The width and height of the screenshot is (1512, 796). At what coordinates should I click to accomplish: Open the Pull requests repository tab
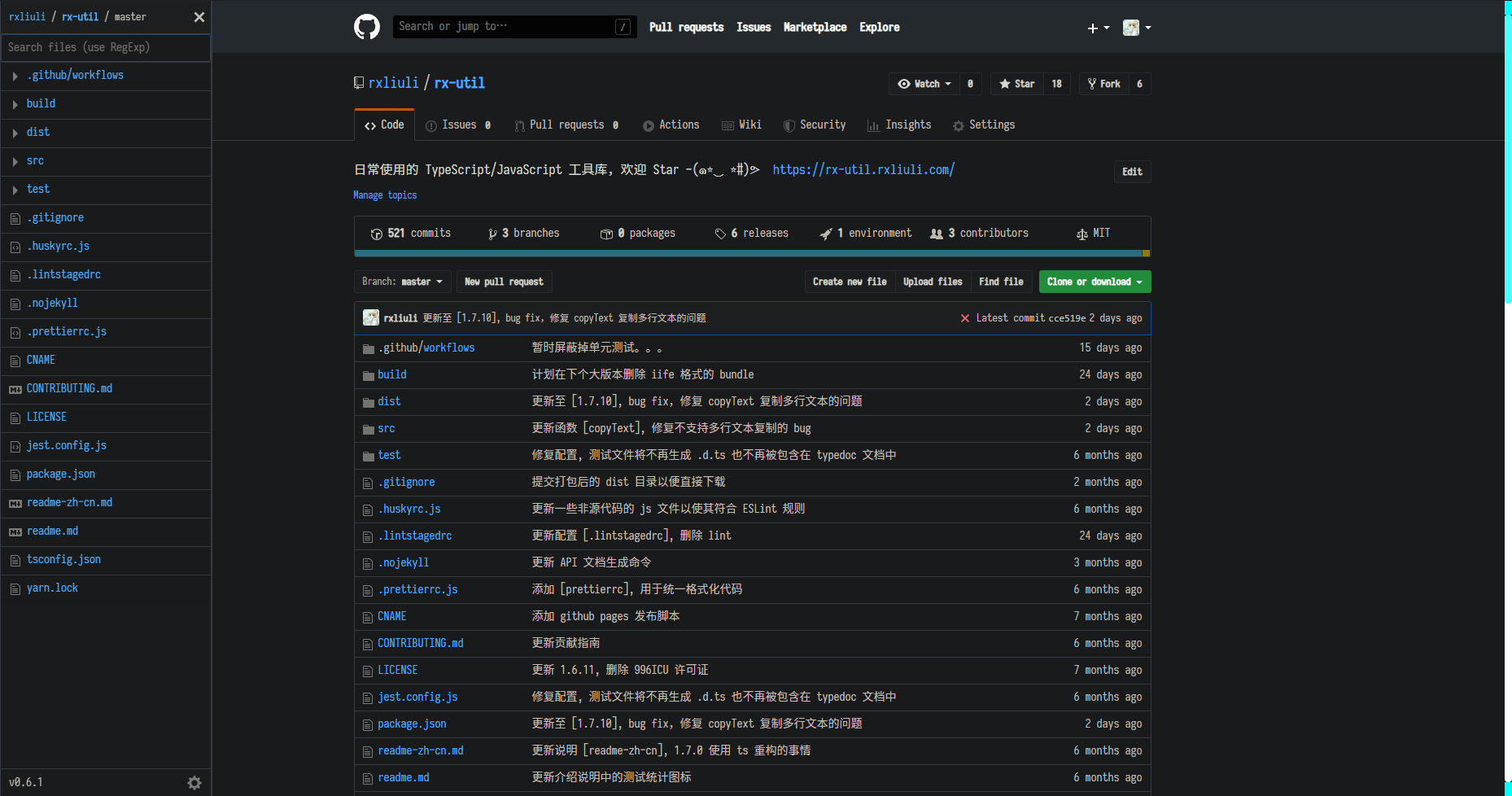point(566,125)
